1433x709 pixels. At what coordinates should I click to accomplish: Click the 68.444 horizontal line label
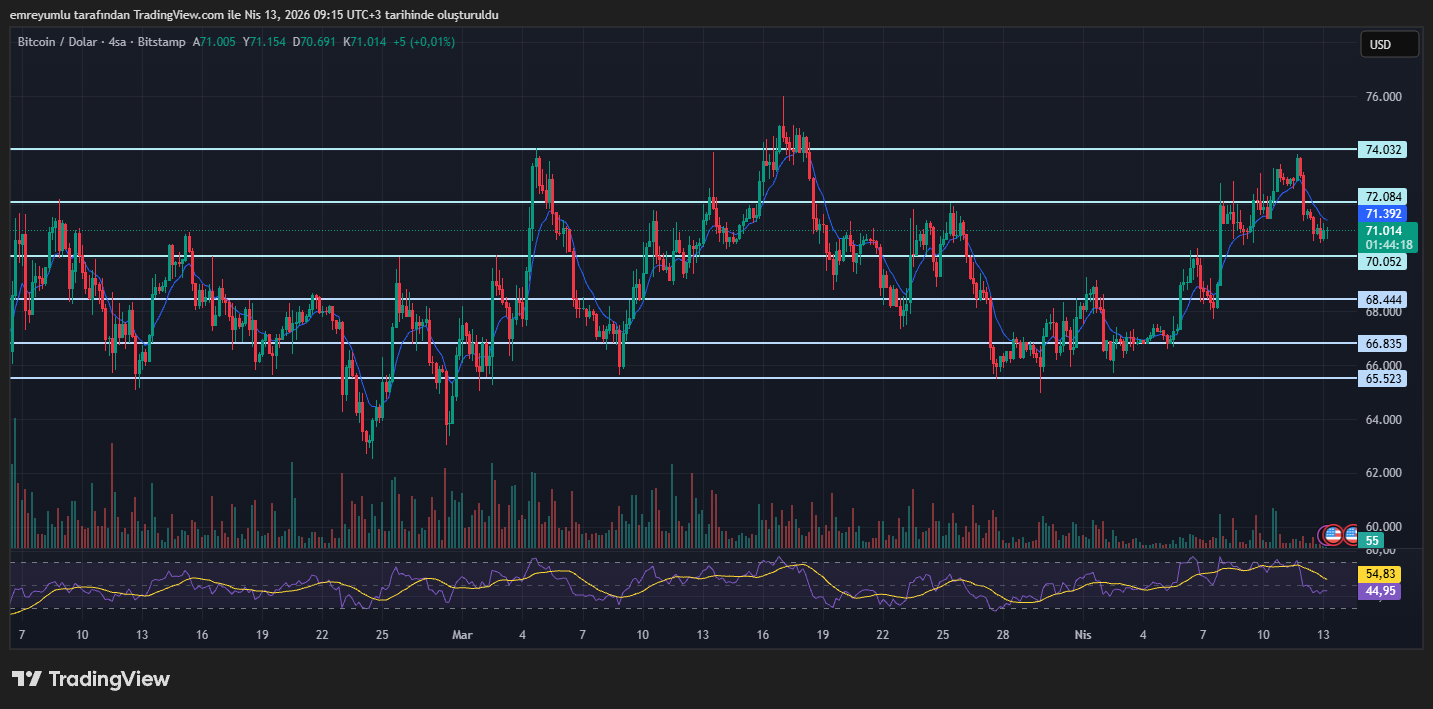coord(1384,299)
